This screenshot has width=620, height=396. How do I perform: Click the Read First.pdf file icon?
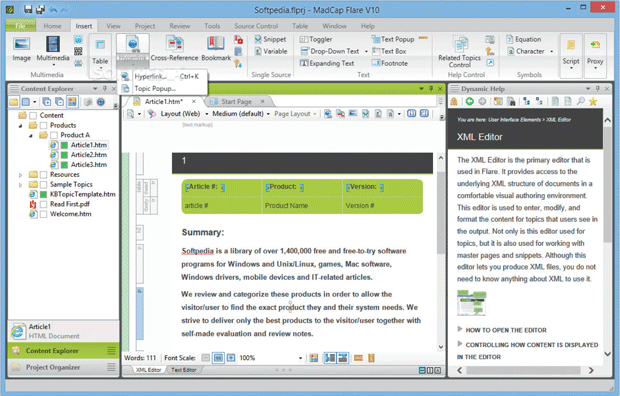tap(33, 204)
